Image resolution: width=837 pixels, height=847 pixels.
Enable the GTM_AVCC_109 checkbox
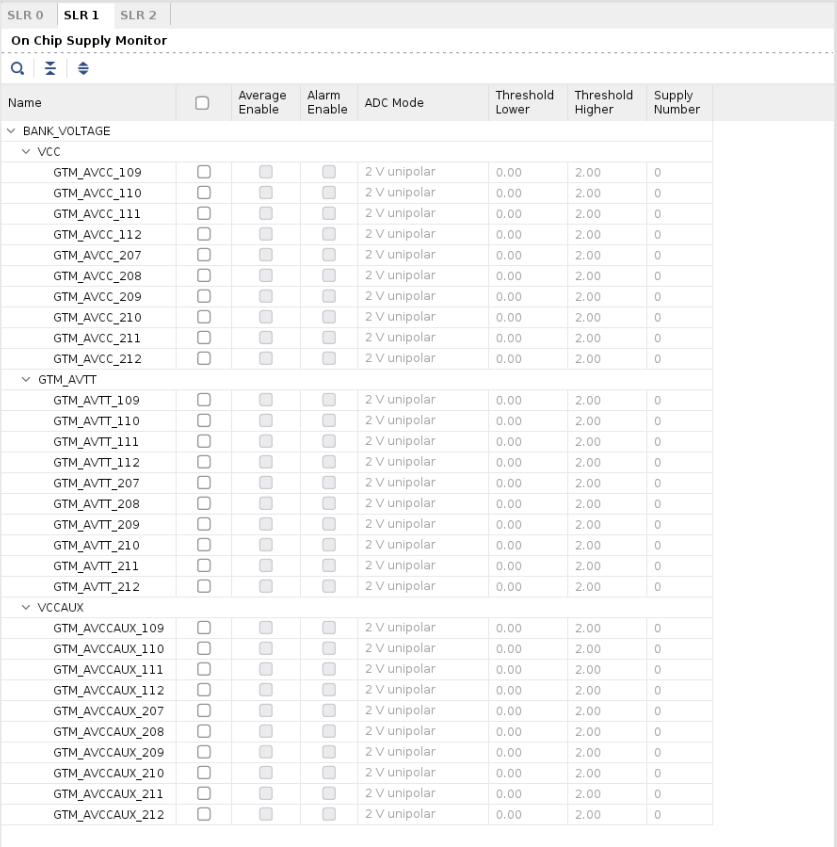(x=203, y=172)
